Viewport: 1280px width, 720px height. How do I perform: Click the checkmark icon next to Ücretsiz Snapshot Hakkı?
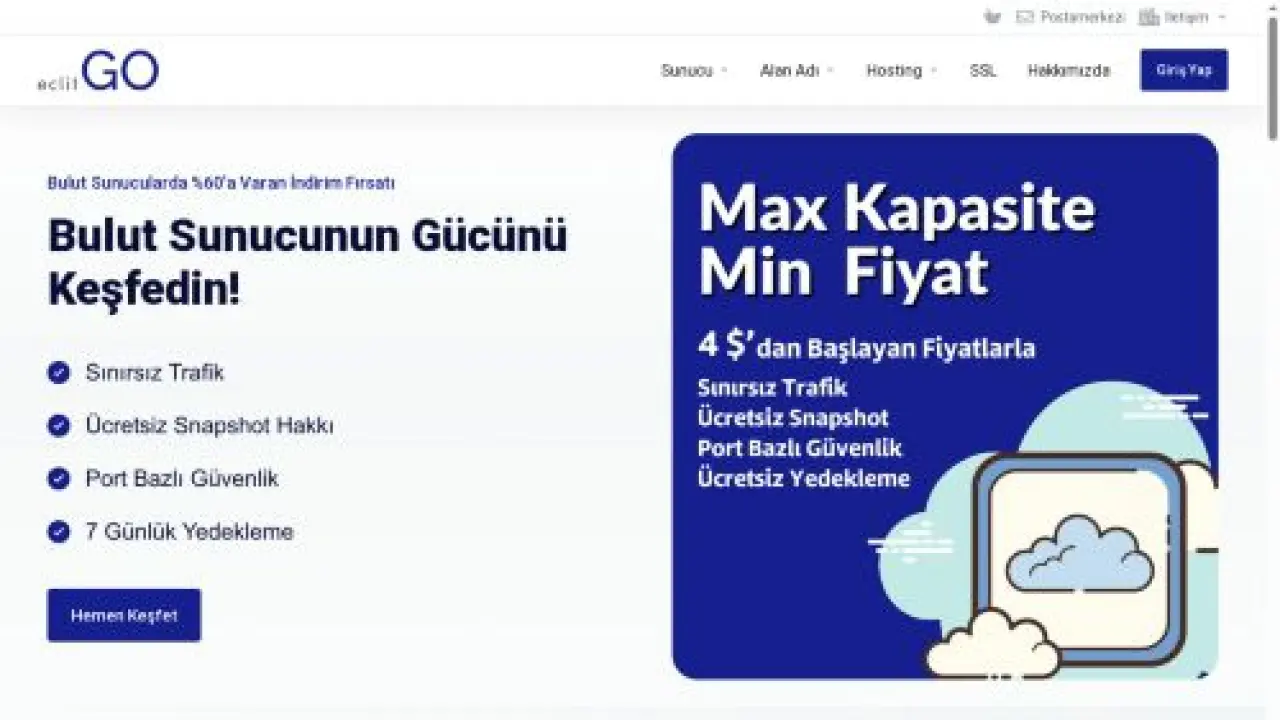(59, 425)
